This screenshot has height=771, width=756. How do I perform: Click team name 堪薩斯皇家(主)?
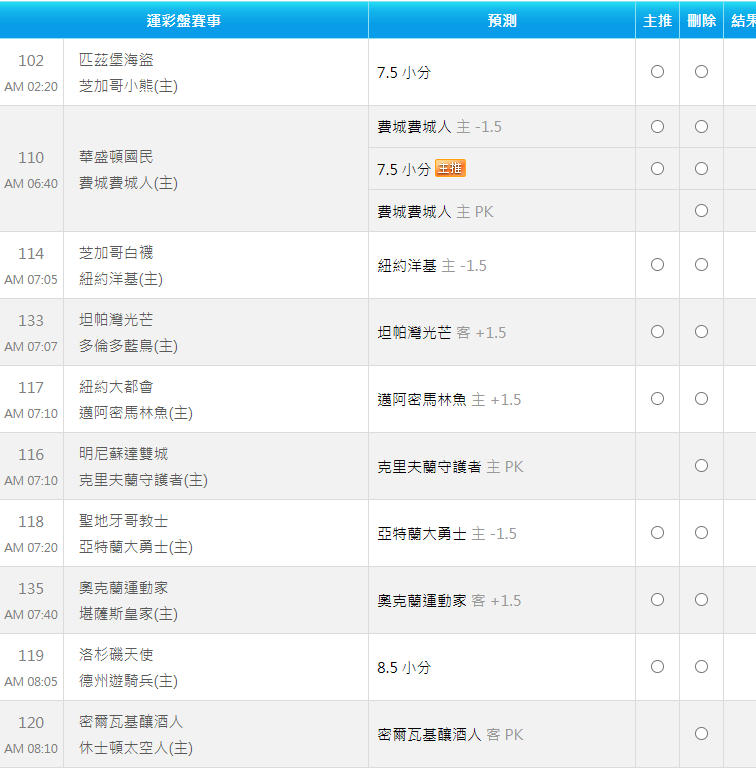128,614
